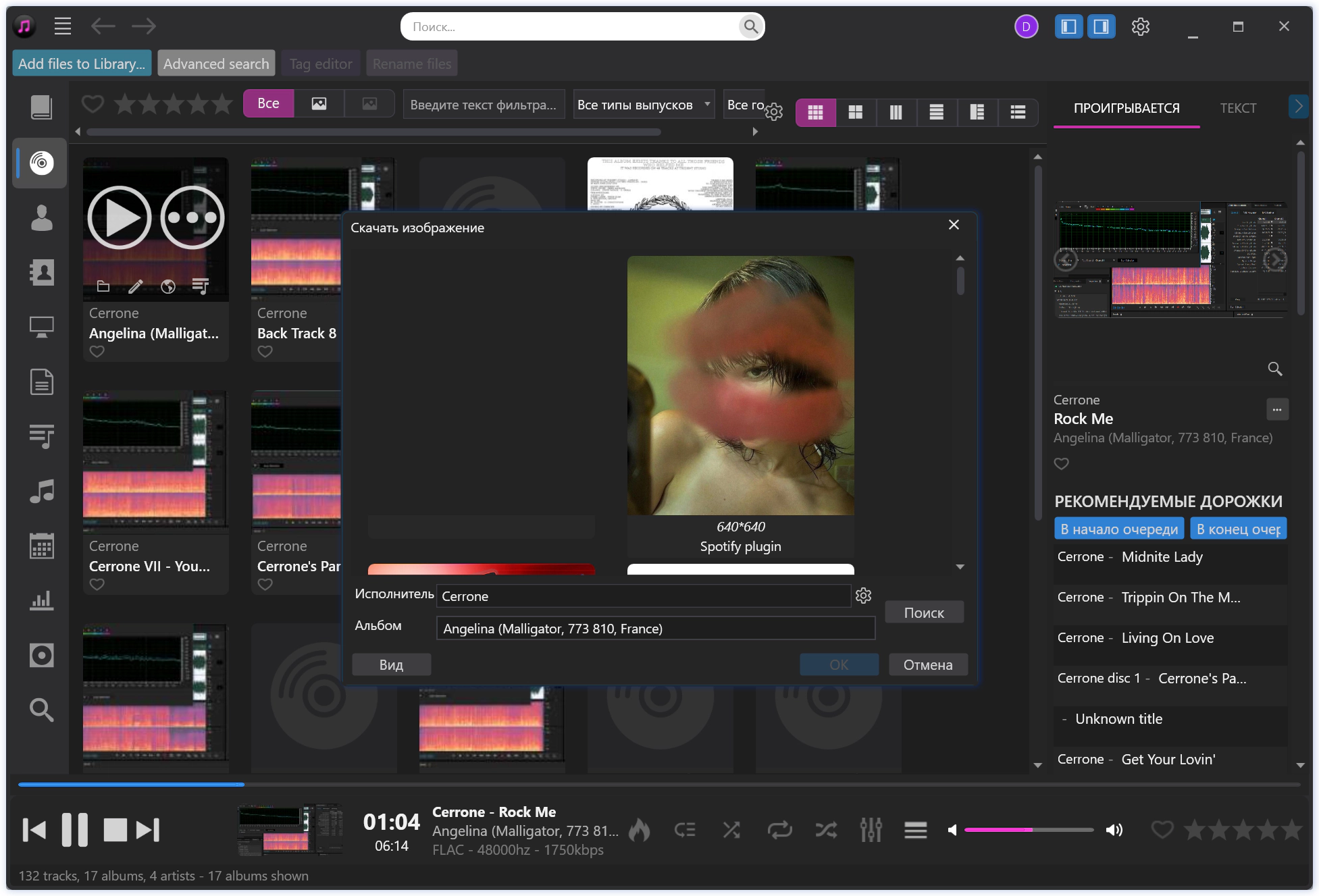1319x896 pixels.
Task: Select the Все filter tab
Action: pyautogui.click(x=268, y=103)
